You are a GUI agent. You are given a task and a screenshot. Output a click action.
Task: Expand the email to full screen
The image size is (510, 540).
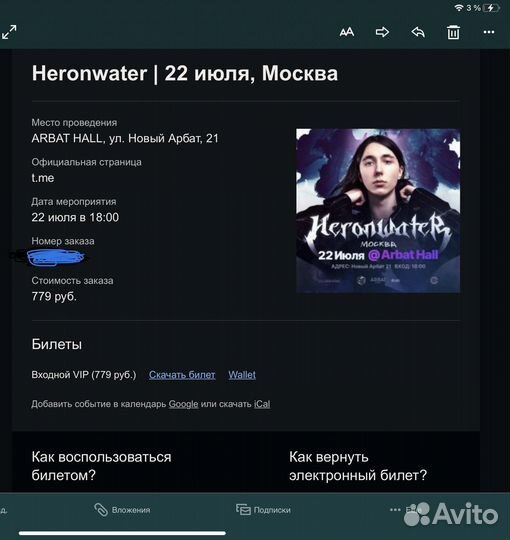point(9,32)
